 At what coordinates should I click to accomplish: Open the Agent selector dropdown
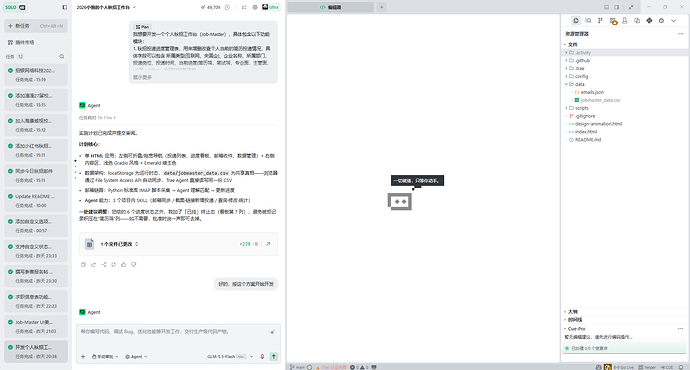click(136, 357)
